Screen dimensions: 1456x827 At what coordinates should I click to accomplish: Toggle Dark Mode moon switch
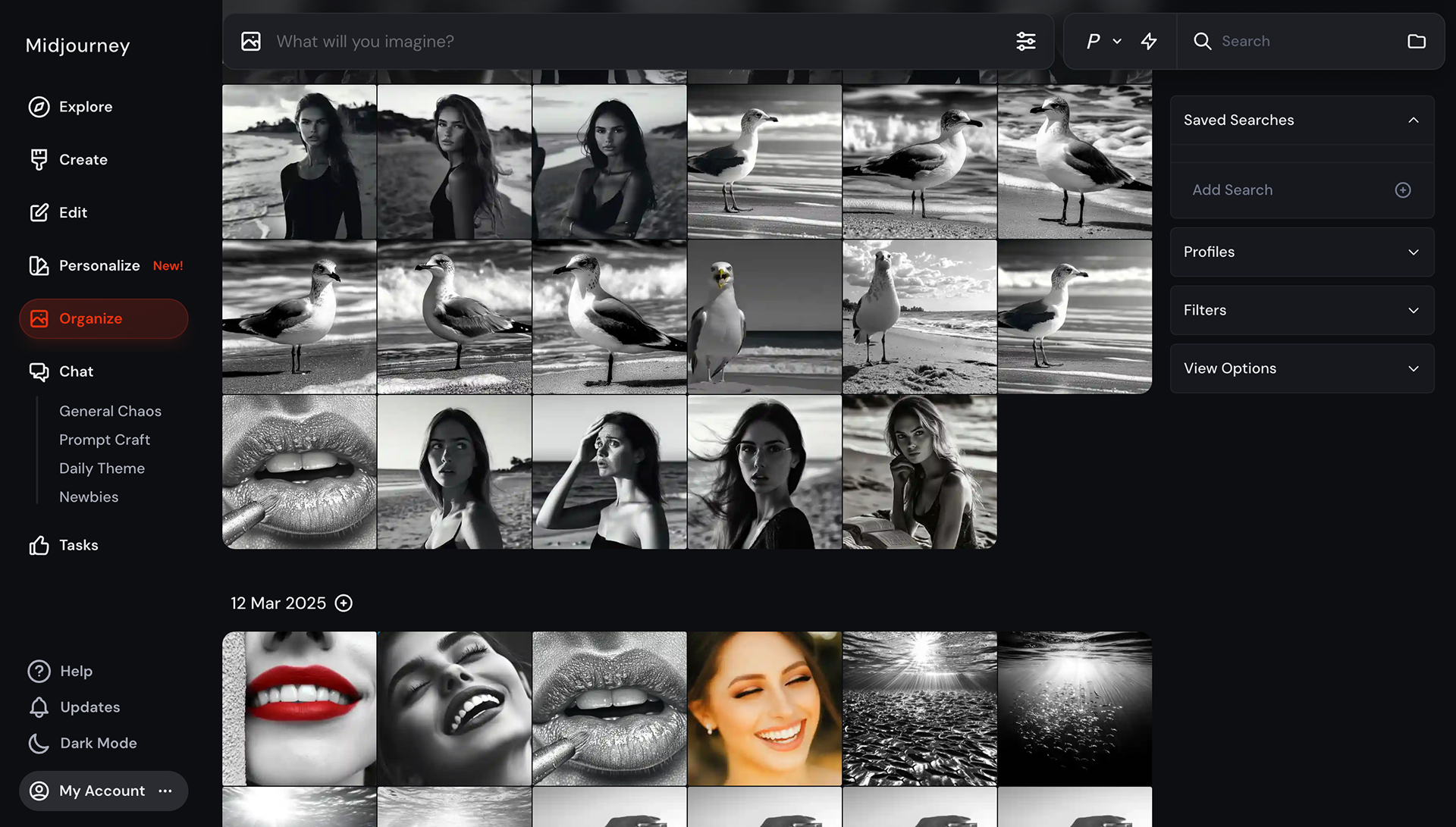coord(39,744)
